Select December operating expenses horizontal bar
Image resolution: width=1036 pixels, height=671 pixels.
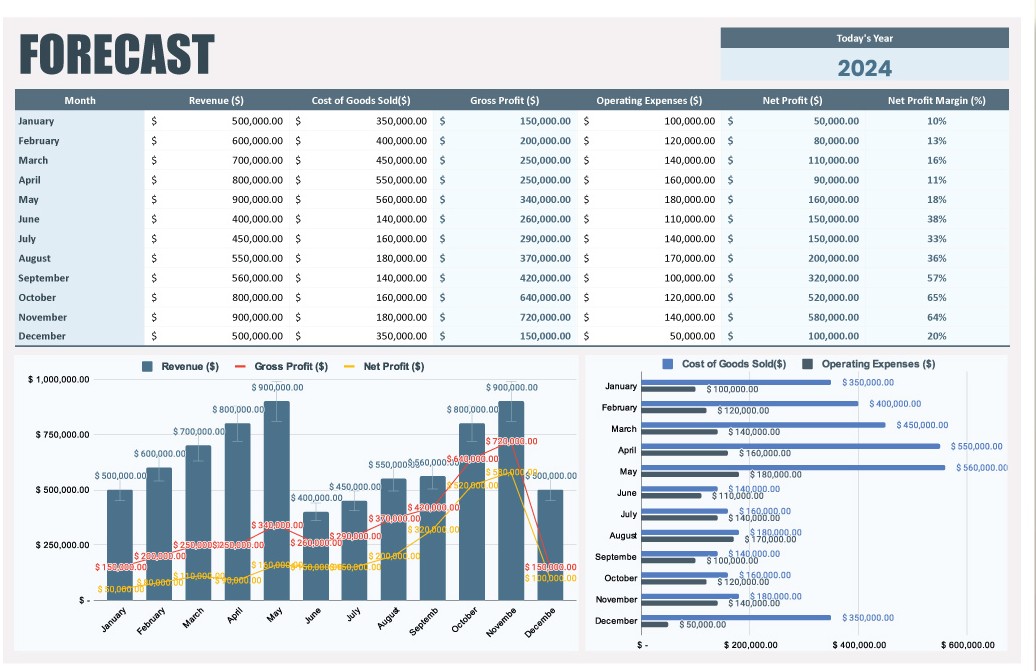tap(655, 624)
